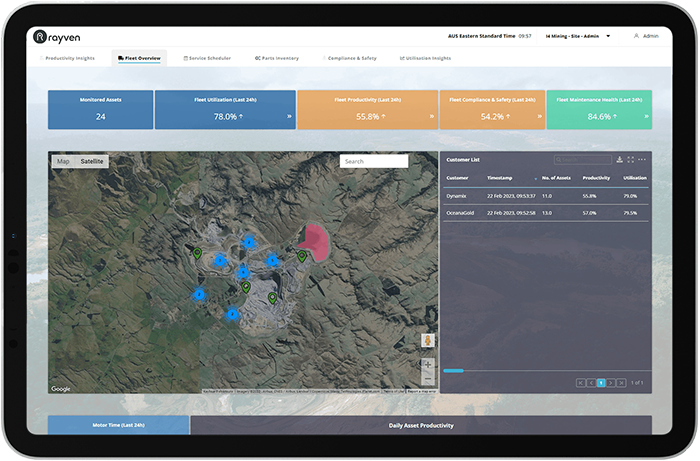Expand Customer List to fullscreen
Viewport: 700px width, 461px height.
point(631,160)
